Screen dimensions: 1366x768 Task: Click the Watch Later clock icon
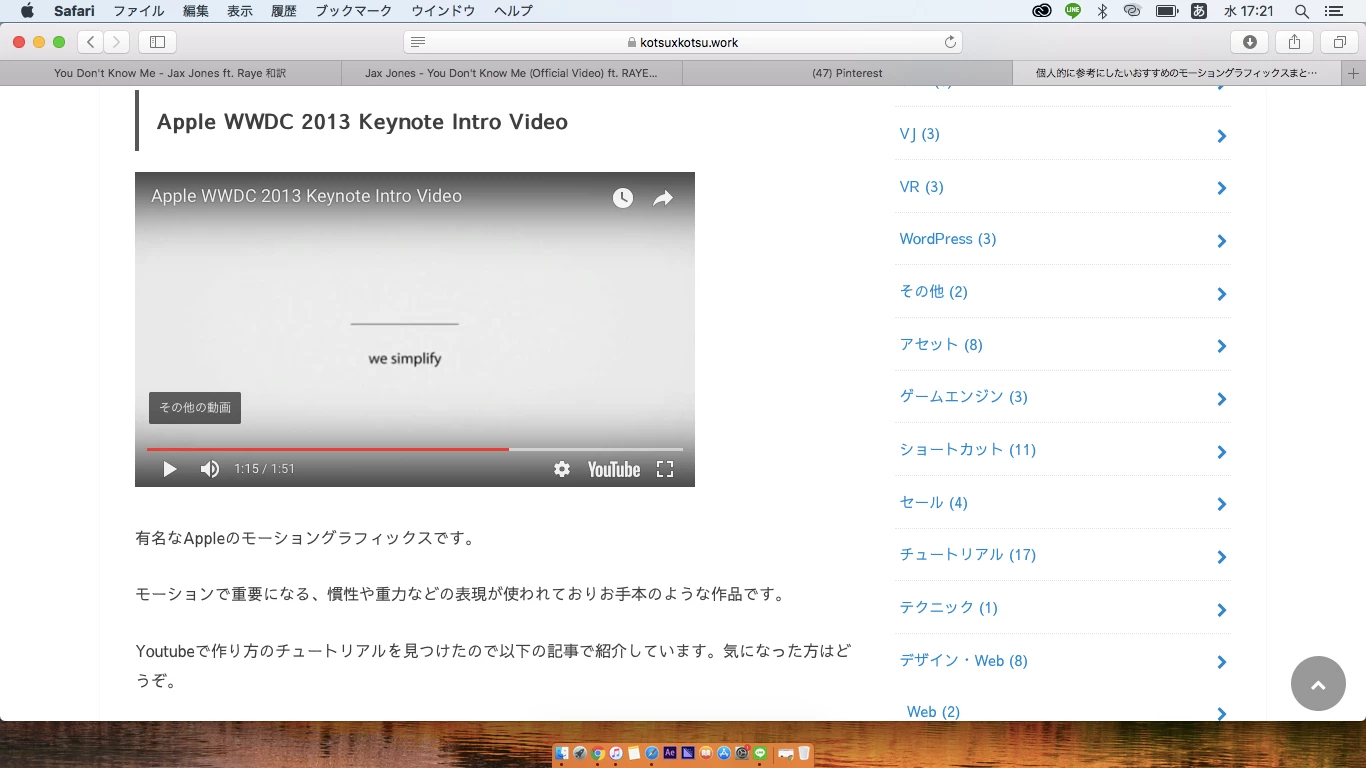[623, 198]
